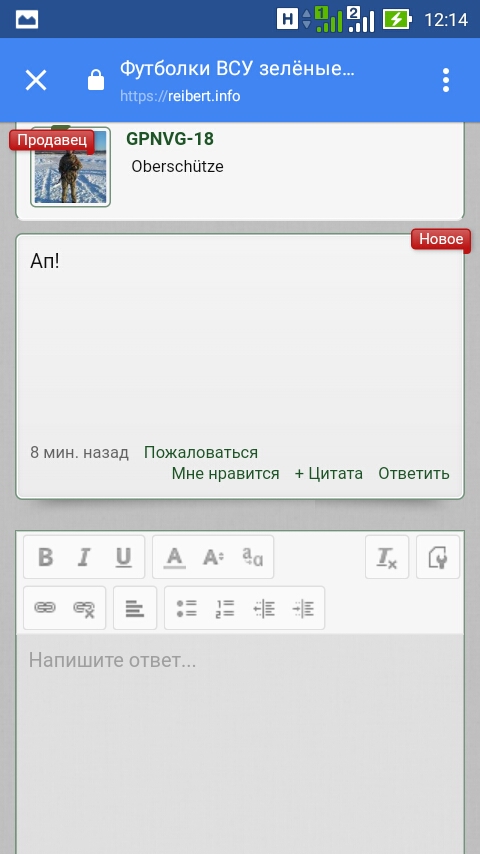Remove formatting with the Tx icon
Viewport: 480px width, 854px height.
coord(387,557)
